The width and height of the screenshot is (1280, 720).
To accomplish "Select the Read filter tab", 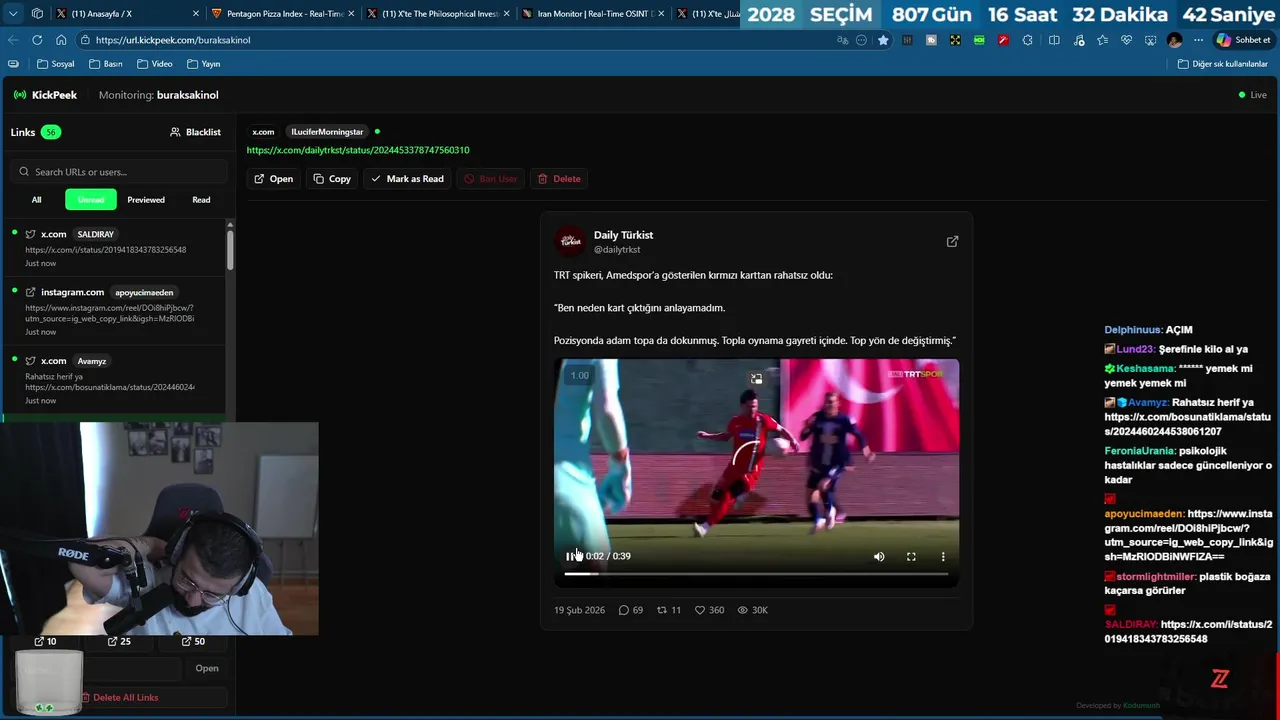I will click(201, 200).
